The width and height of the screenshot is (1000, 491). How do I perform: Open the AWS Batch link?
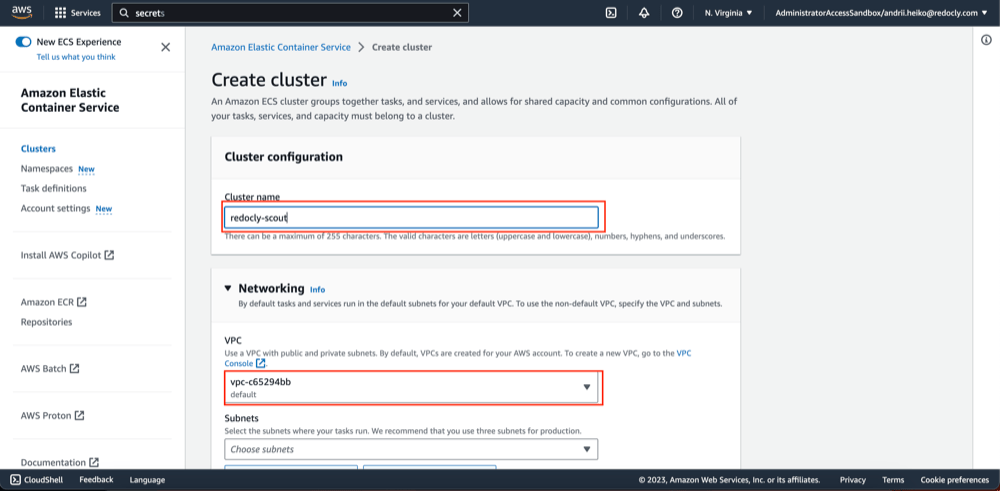(44, 369)
